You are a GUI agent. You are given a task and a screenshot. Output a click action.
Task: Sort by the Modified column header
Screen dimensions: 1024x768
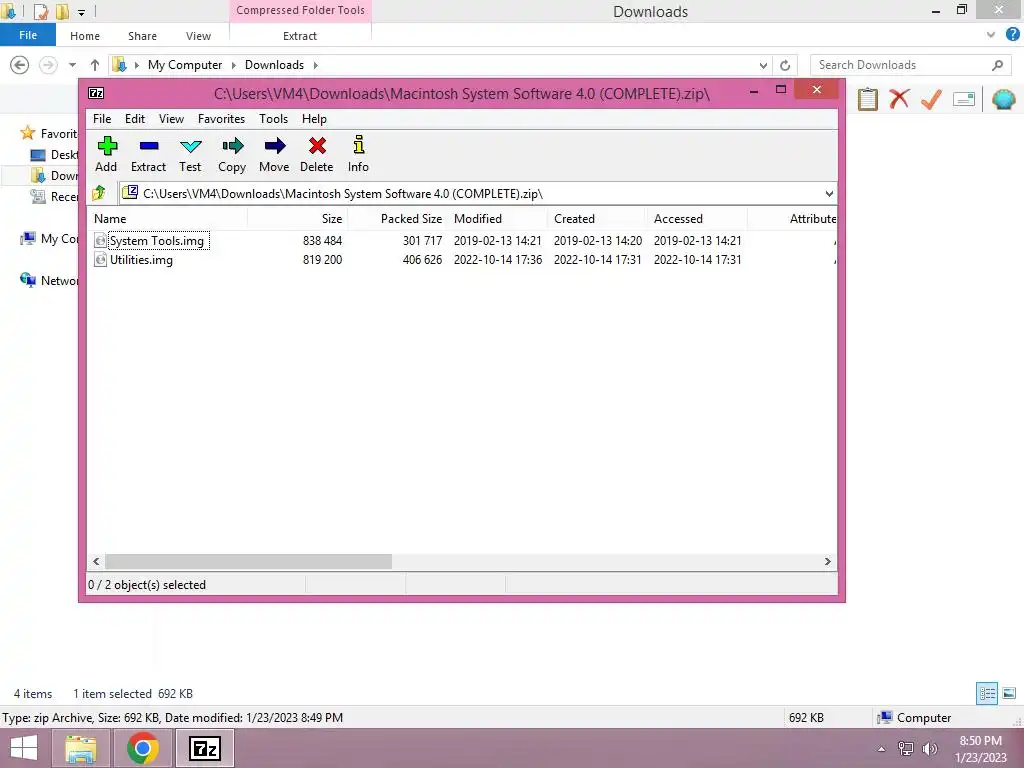click(498, 219)
